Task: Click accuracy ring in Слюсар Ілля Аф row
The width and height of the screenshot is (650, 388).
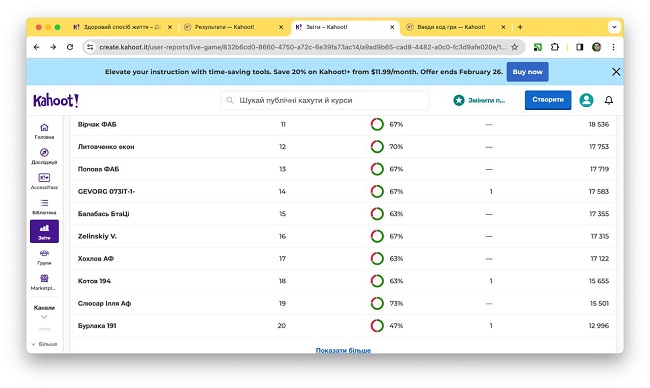Action: pyautogui.click(x=377, y=303)
